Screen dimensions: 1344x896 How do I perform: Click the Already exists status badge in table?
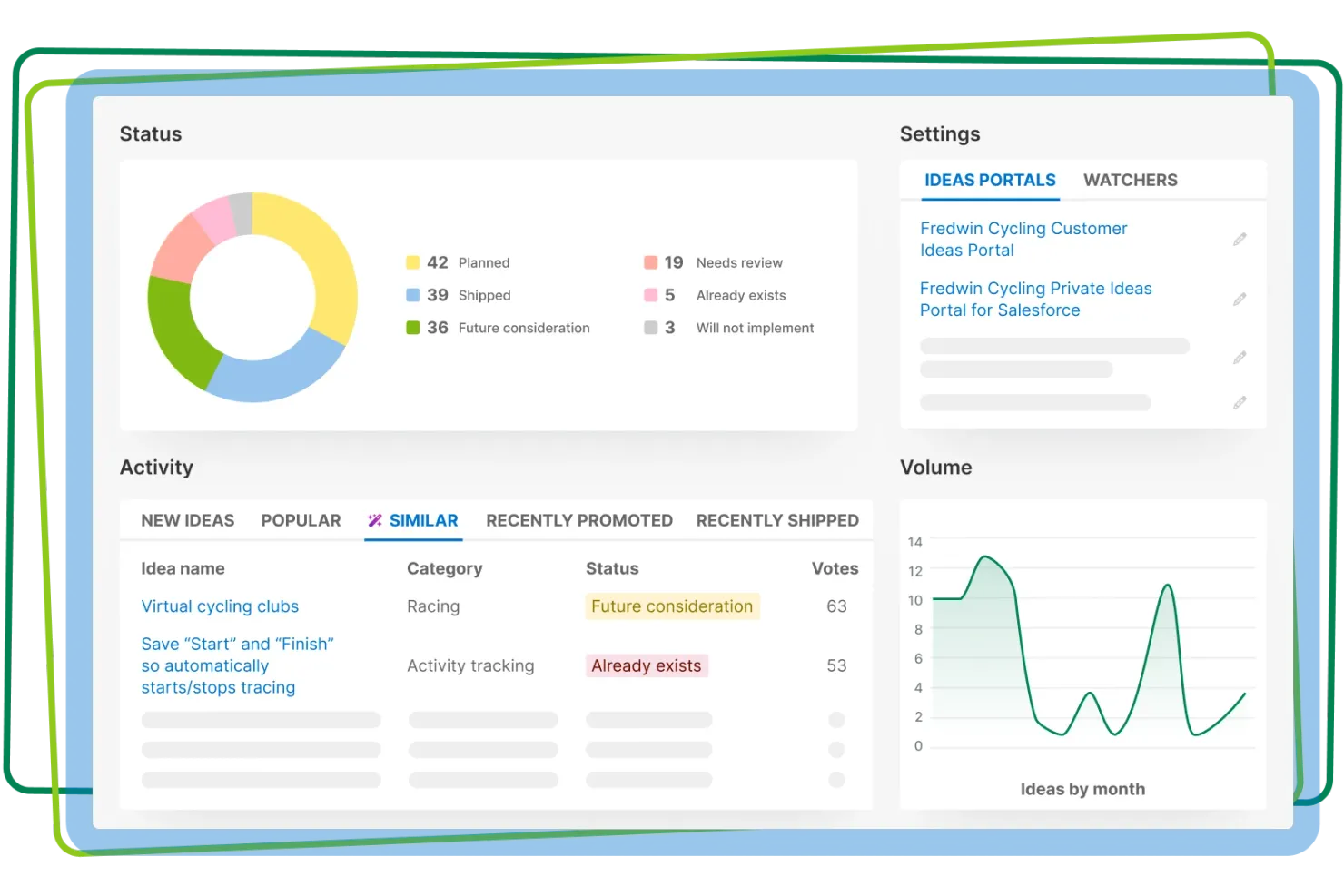(x=647, y=665)
